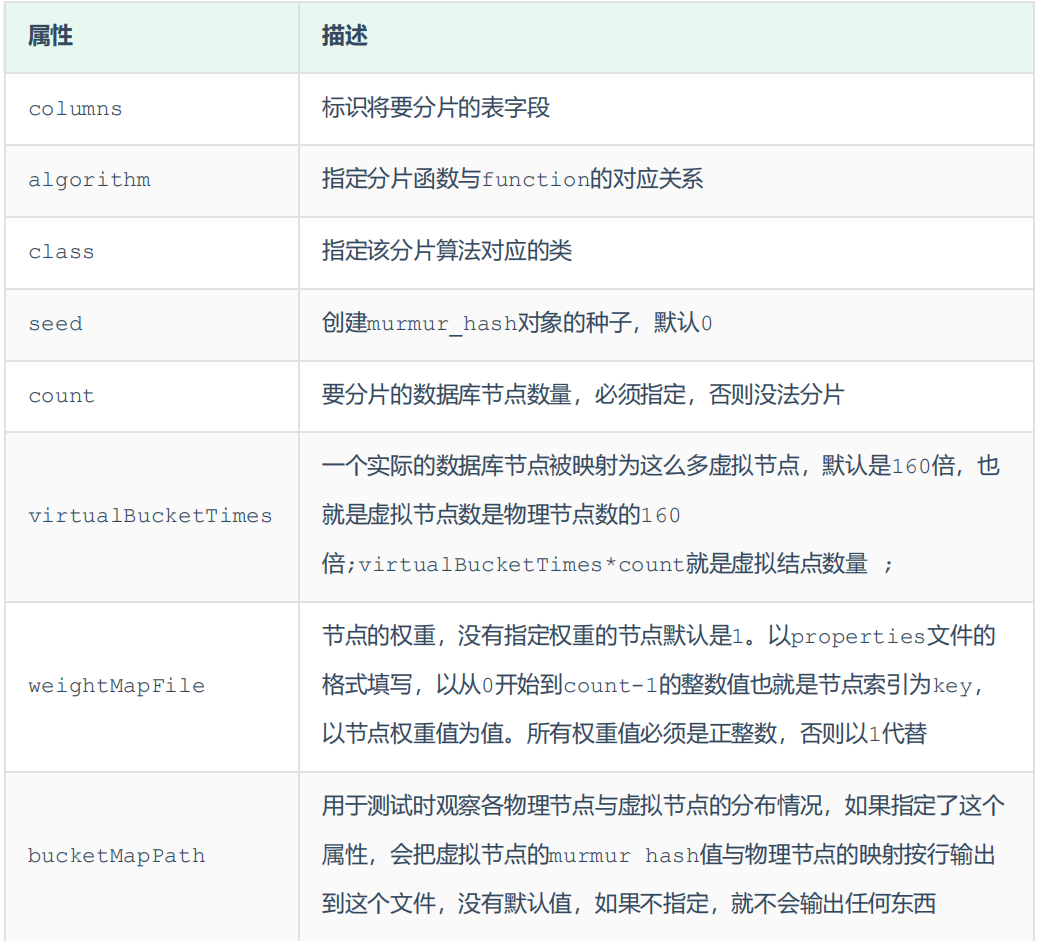Viewport: 1038px width, 941px height.
Task: Select the columns attribute name
Action: coord(75,109)
